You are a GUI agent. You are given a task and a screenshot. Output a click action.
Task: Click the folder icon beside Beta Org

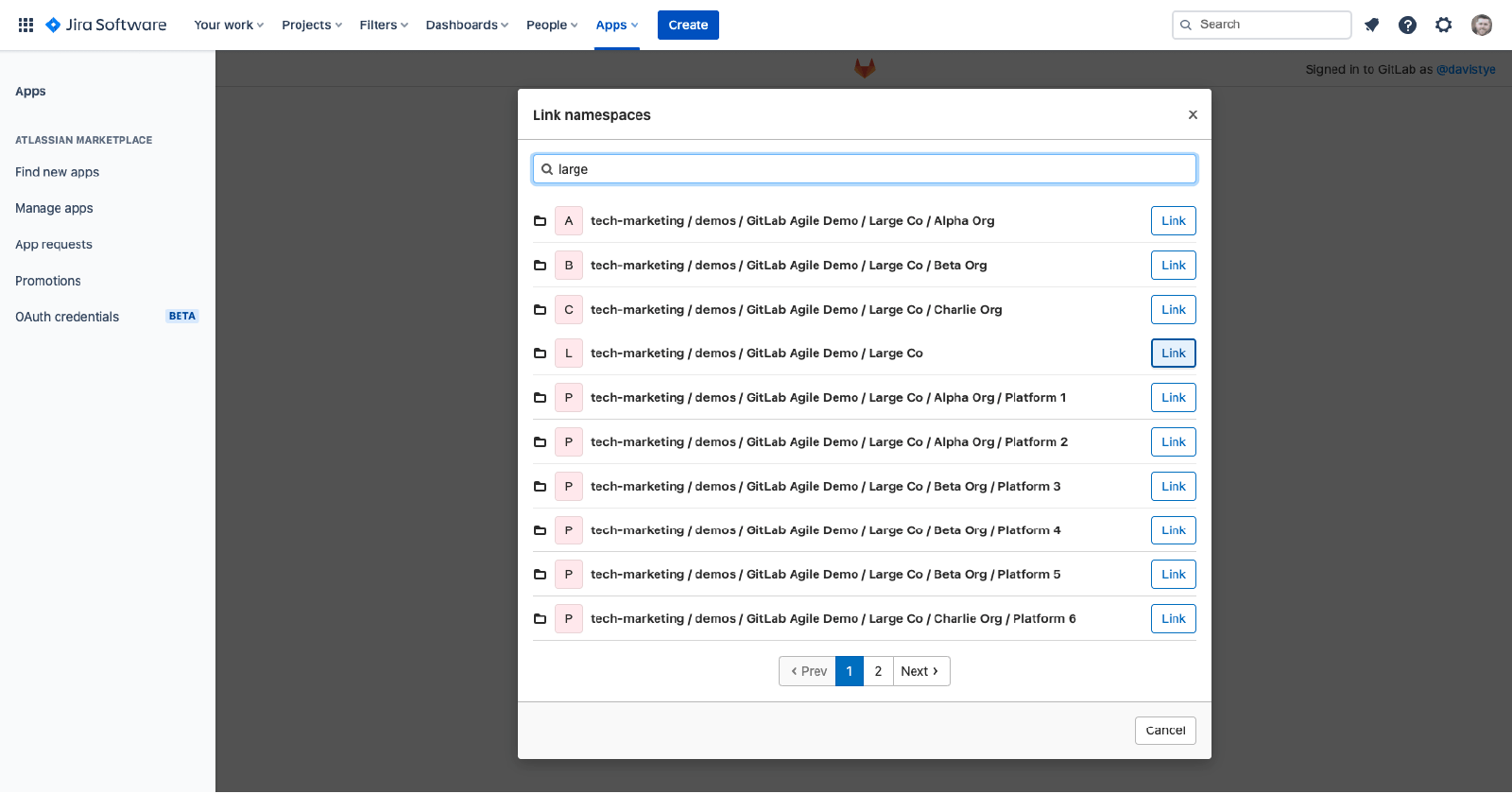click(x=540, y=266)
